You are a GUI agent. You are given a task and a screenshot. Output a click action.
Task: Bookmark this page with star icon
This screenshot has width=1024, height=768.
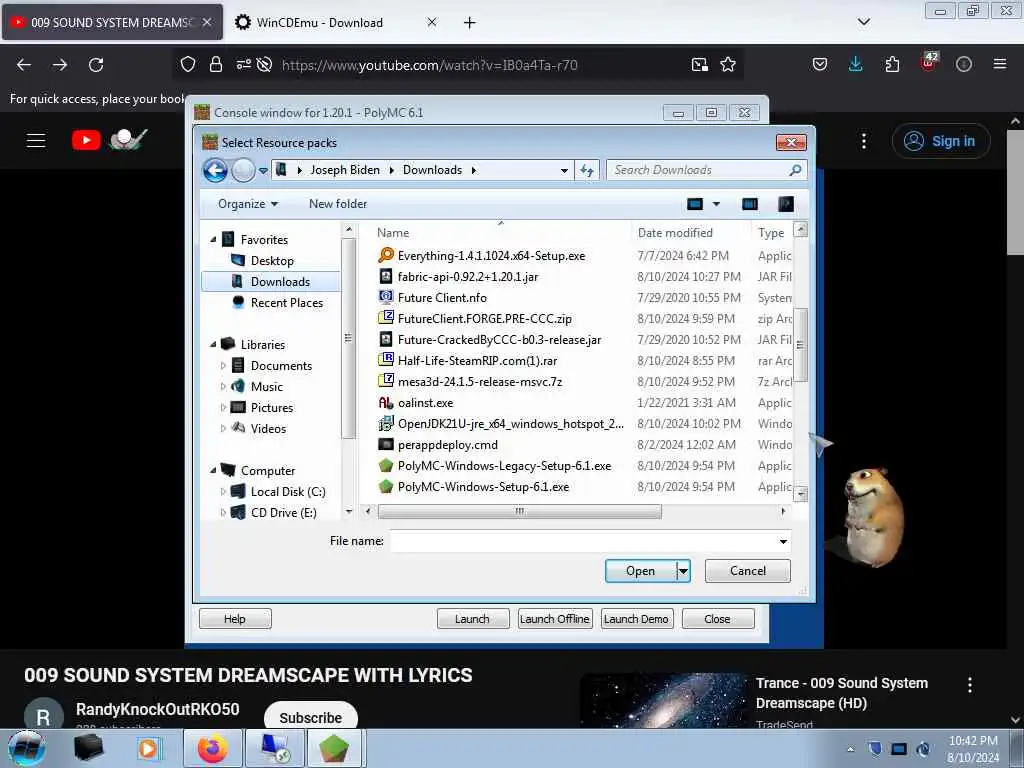pyautogui.click(x=728, y=65)
